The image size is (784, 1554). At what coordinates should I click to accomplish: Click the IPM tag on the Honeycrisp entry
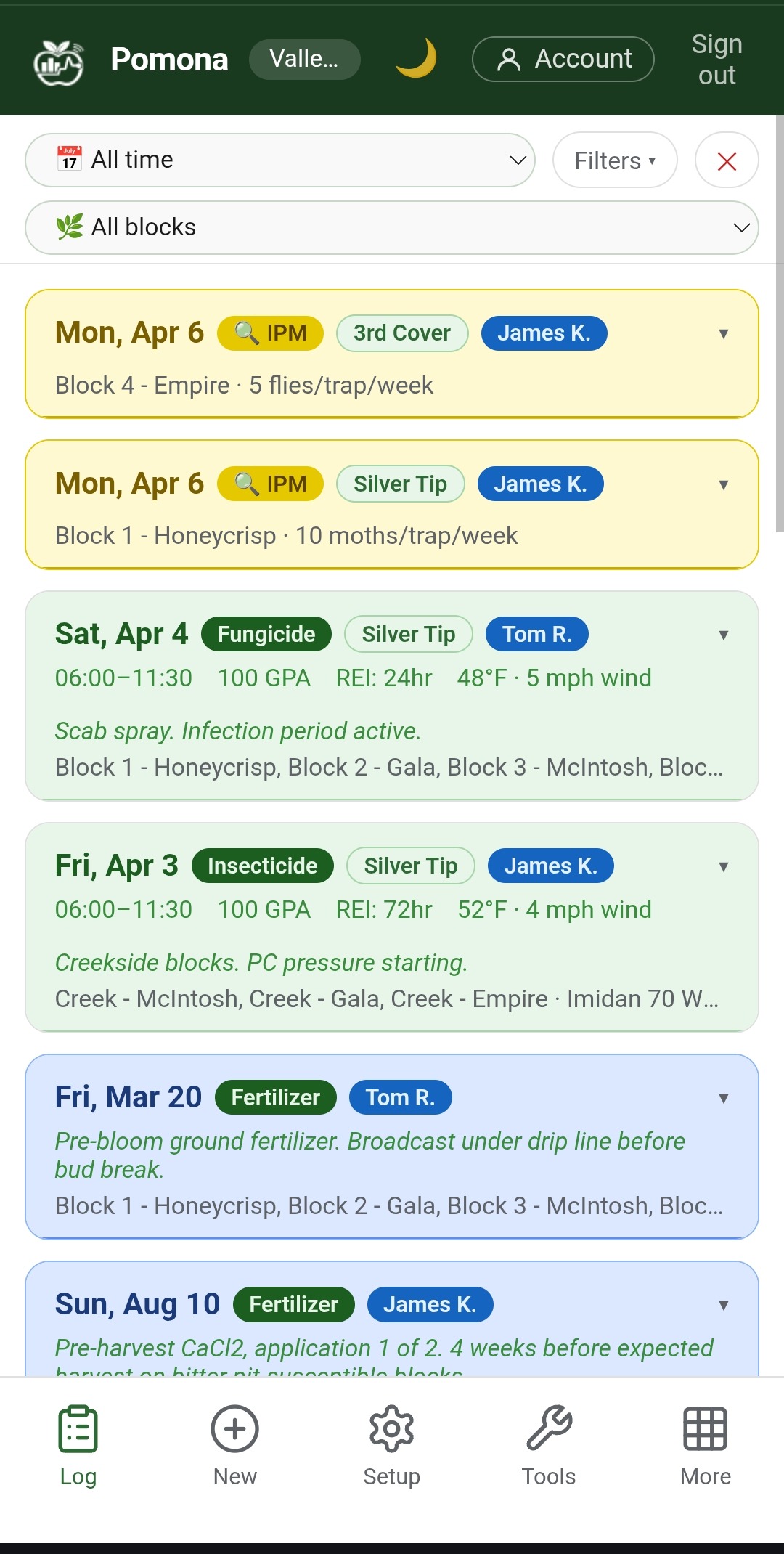(270, 484)
